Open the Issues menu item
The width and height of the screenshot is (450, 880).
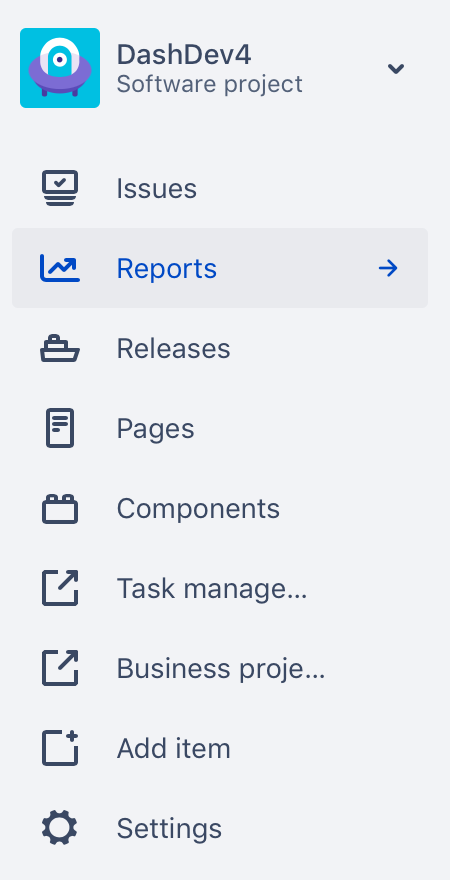coord(220,188)
